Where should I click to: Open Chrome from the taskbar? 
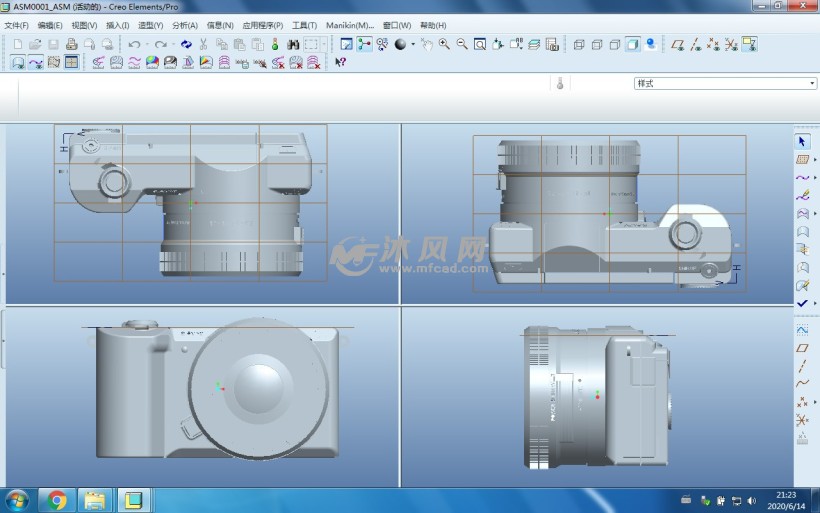[56, 500]
